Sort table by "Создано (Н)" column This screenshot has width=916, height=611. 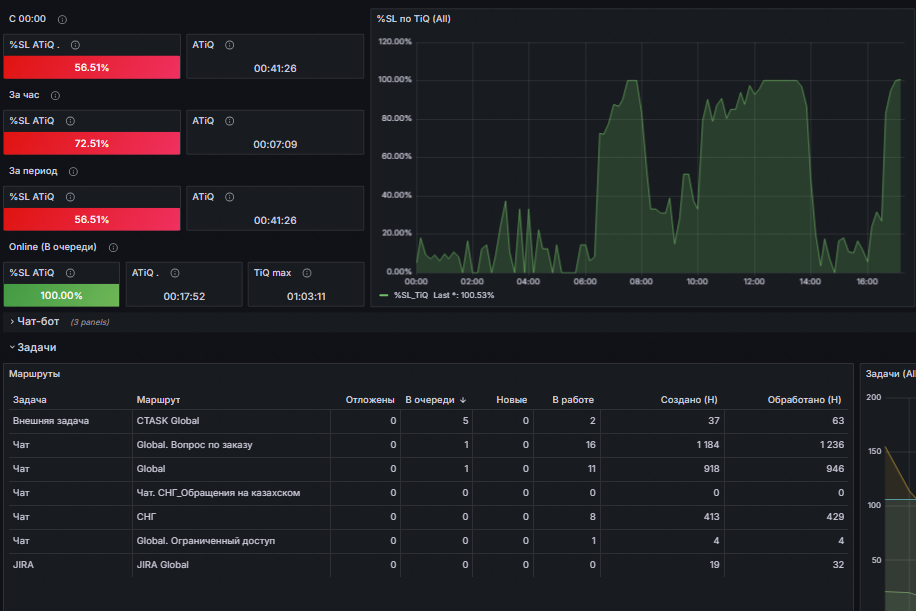coord(689,400)
